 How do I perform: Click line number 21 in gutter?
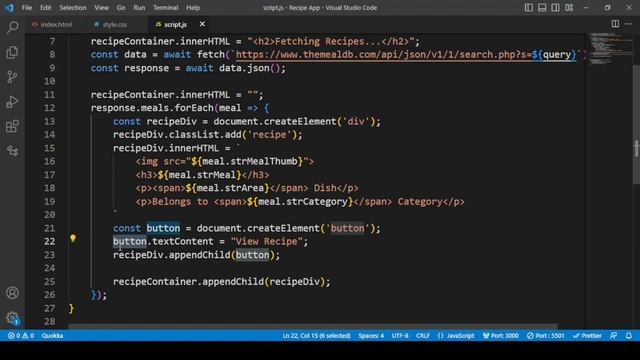(x=49, y=228)
